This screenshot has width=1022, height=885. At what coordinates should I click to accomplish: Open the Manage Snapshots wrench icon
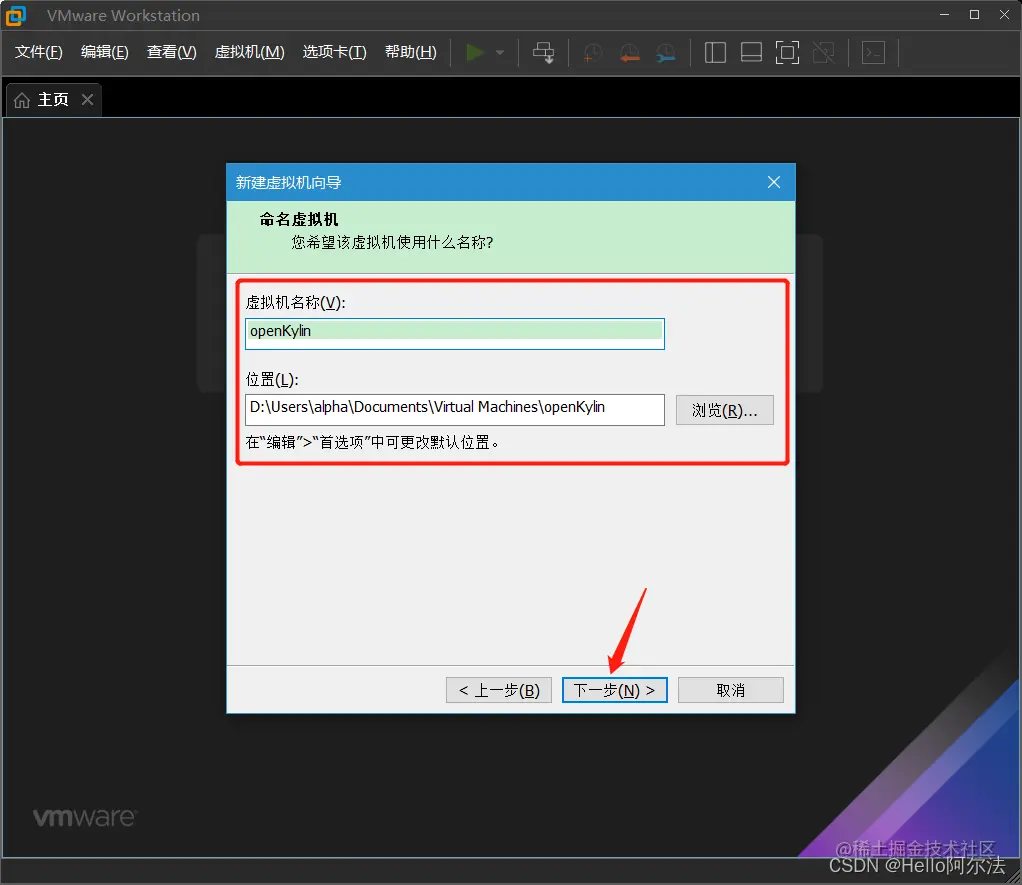tap(665, 52)
